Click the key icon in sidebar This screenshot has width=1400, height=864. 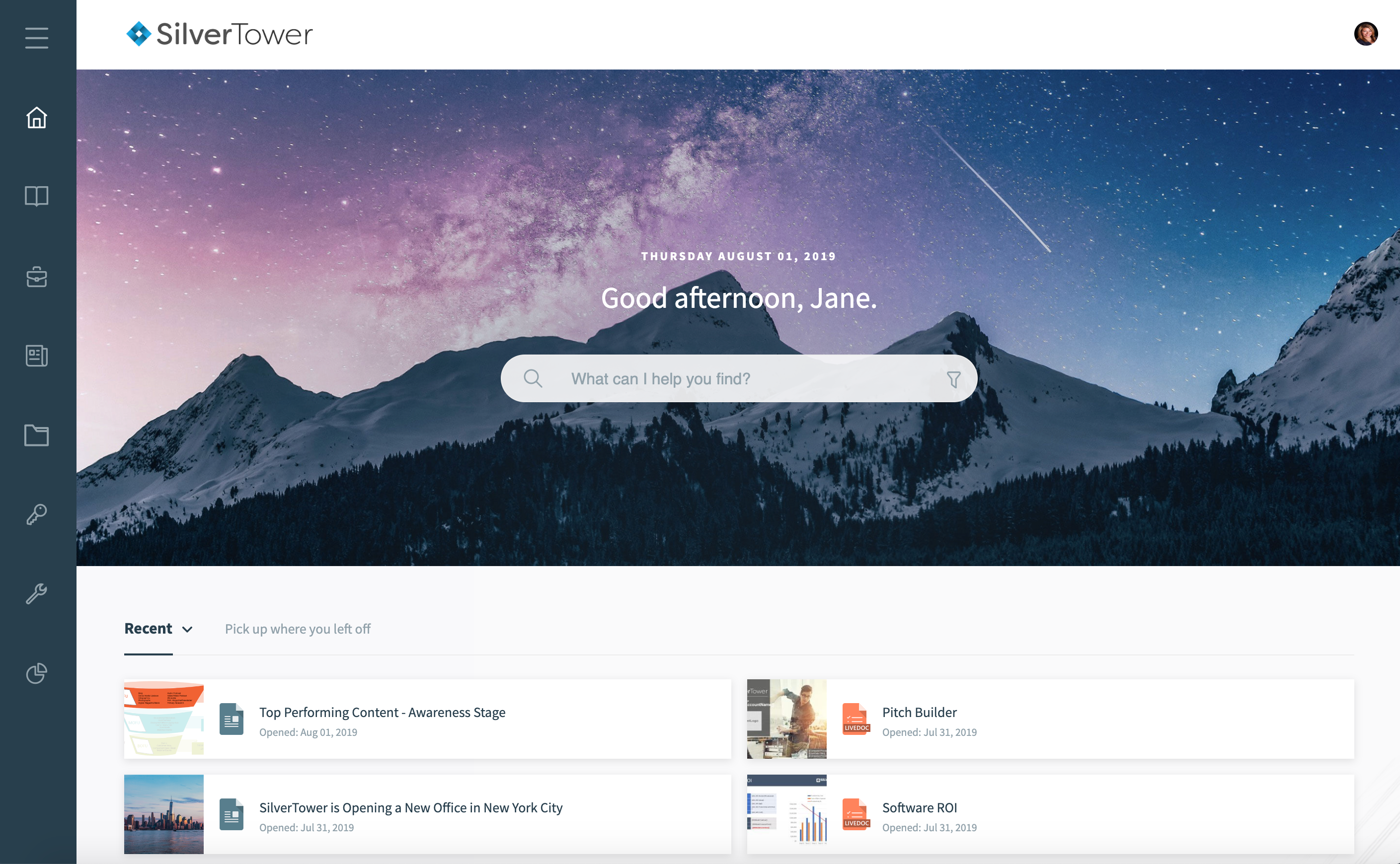point(37,514)
